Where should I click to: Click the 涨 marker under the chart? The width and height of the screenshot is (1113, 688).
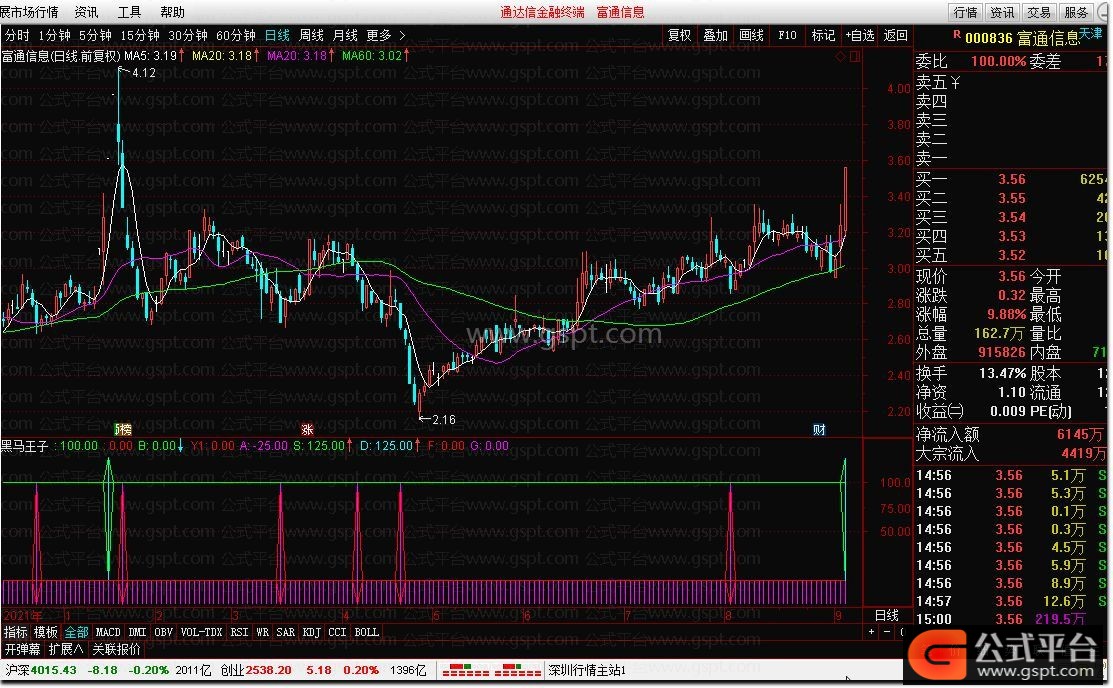[x=307, y=430]
